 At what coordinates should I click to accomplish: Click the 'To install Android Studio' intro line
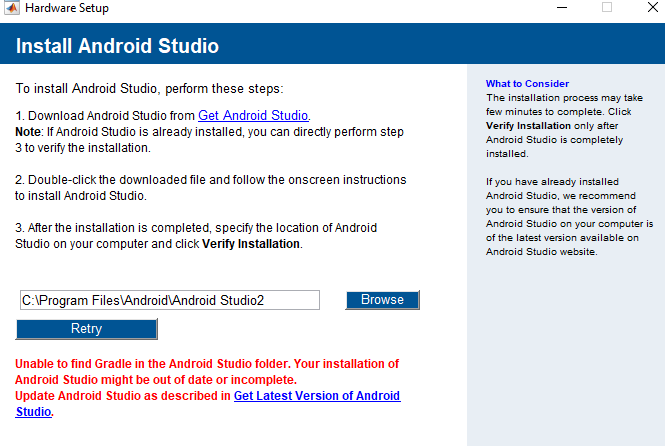click(x=150, y=88)
